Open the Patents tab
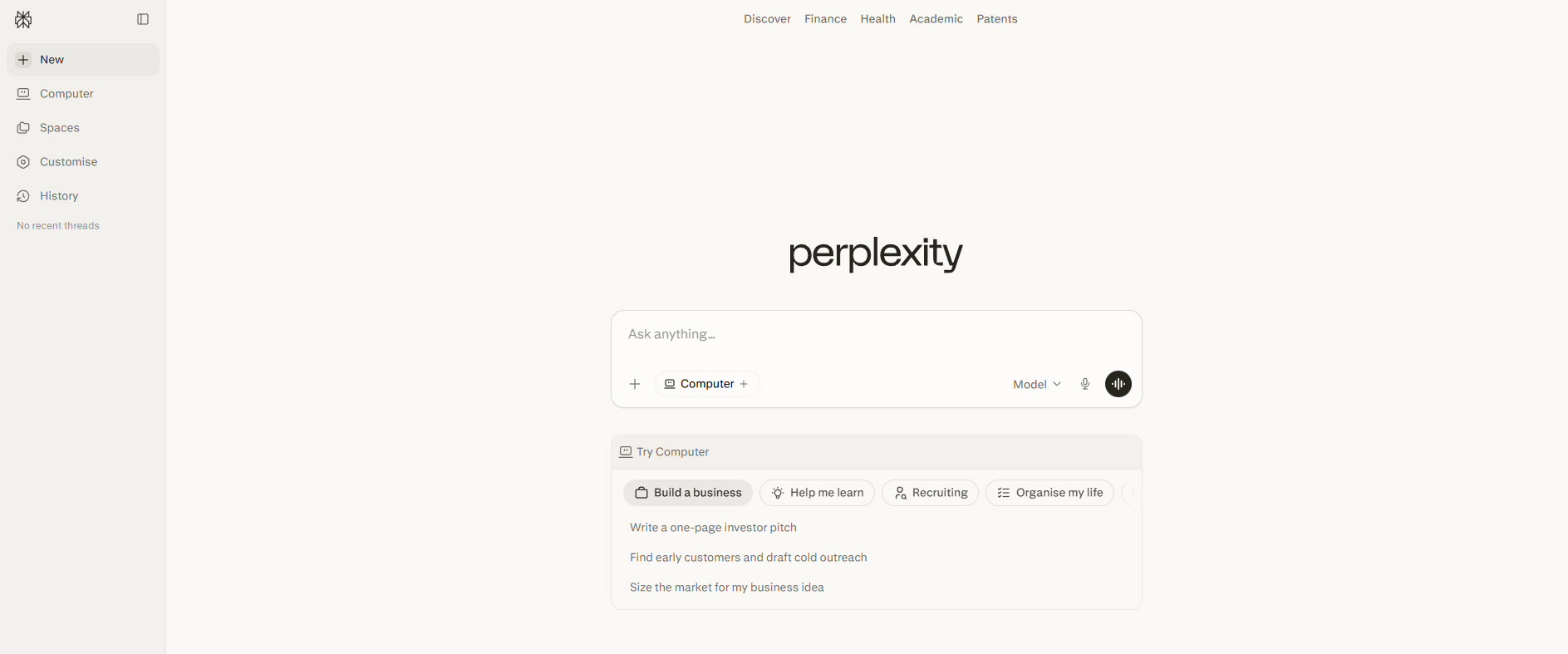This screenshot has width=1568, height=654. click(996, 19)
